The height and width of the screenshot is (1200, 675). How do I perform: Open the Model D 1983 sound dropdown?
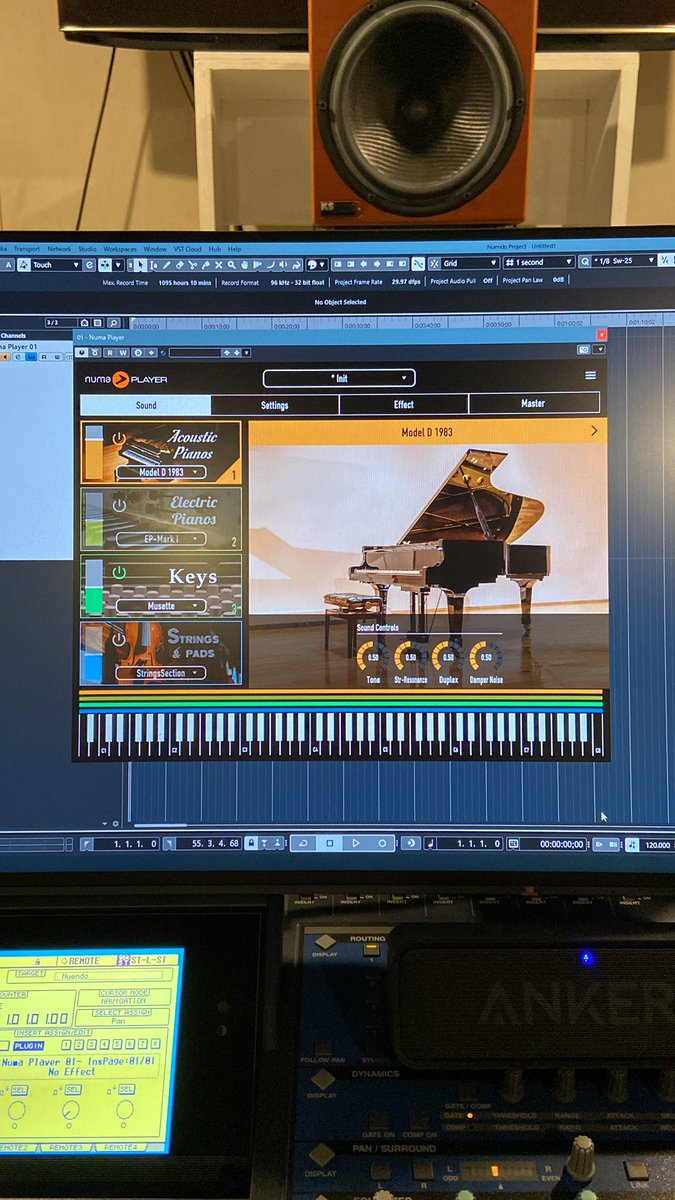(161, 472)
